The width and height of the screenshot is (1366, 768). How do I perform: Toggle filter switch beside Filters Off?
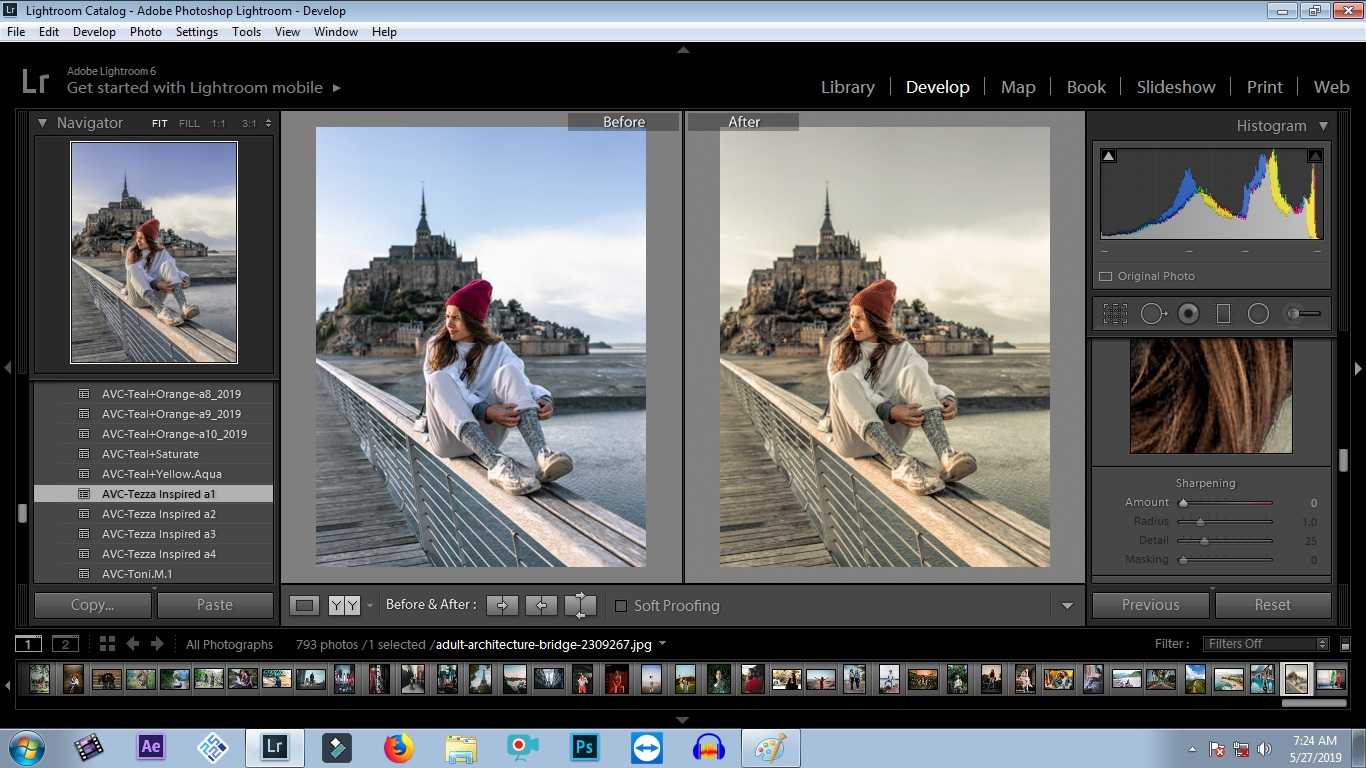pyautogui.click(x=1345, y=645)
